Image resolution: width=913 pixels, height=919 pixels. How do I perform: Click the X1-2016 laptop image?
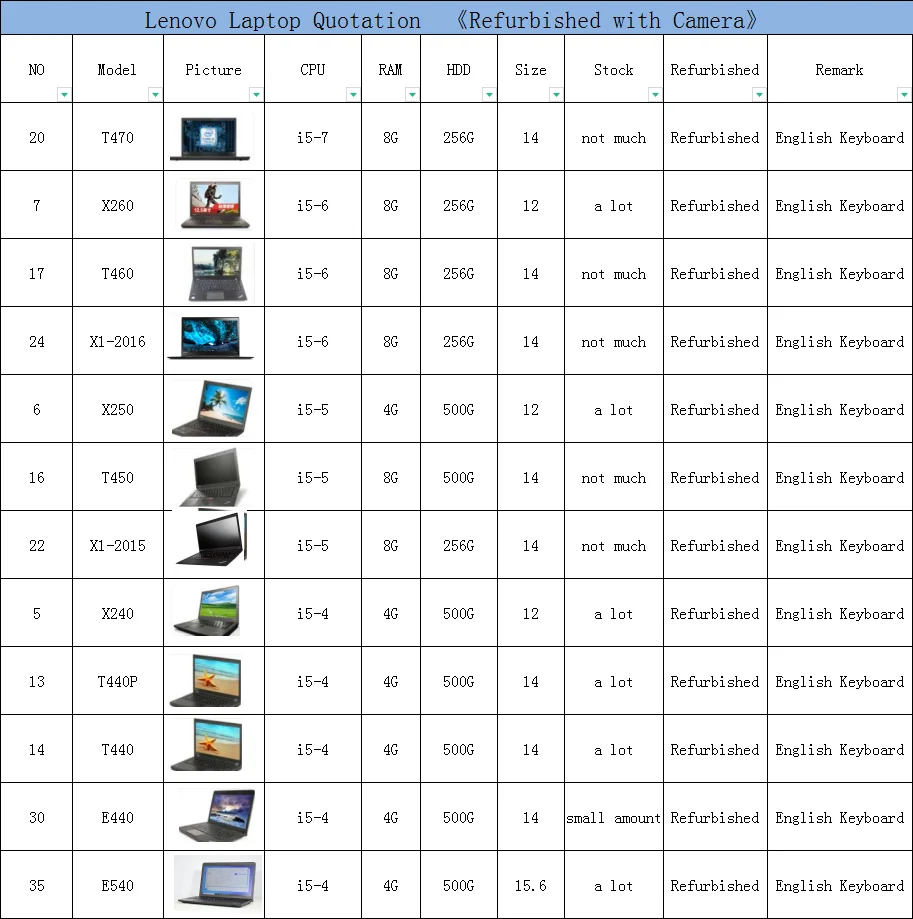pos(213,341)
